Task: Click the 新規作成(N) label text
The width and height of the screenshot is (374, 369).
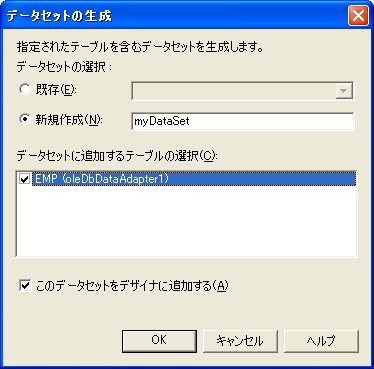Action: tap(69, 120)
